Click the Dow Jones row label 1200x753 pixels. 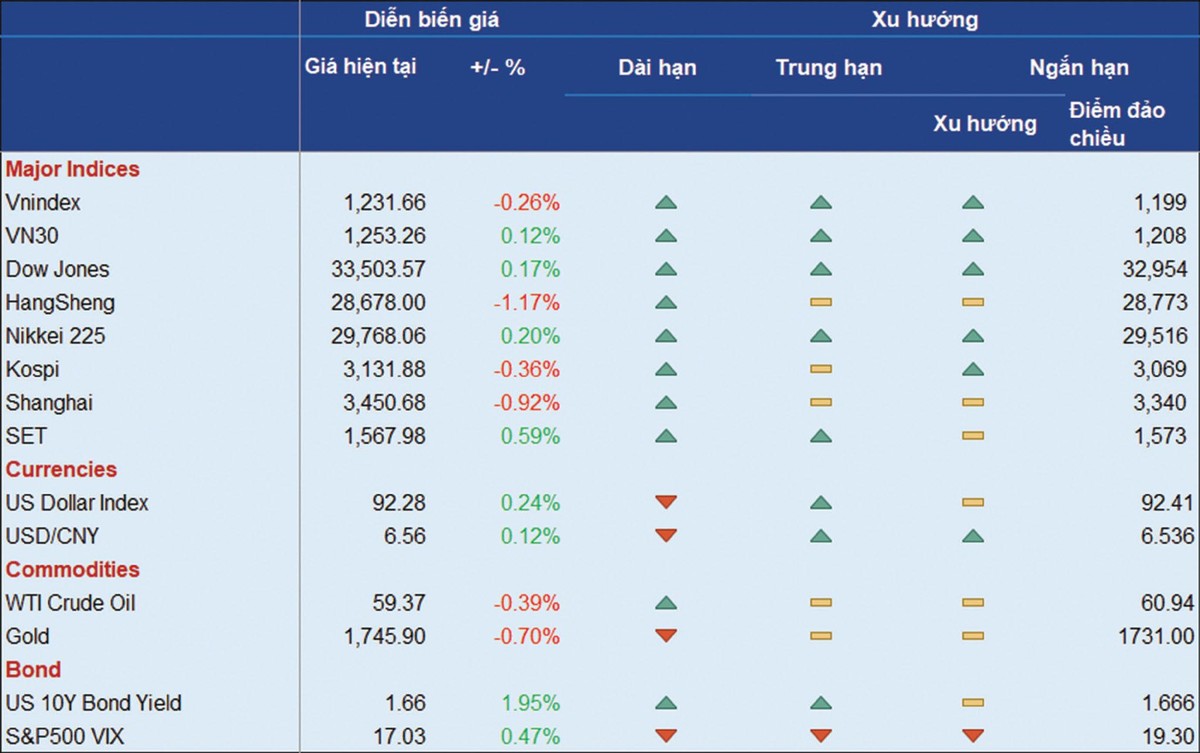(58, 269)
